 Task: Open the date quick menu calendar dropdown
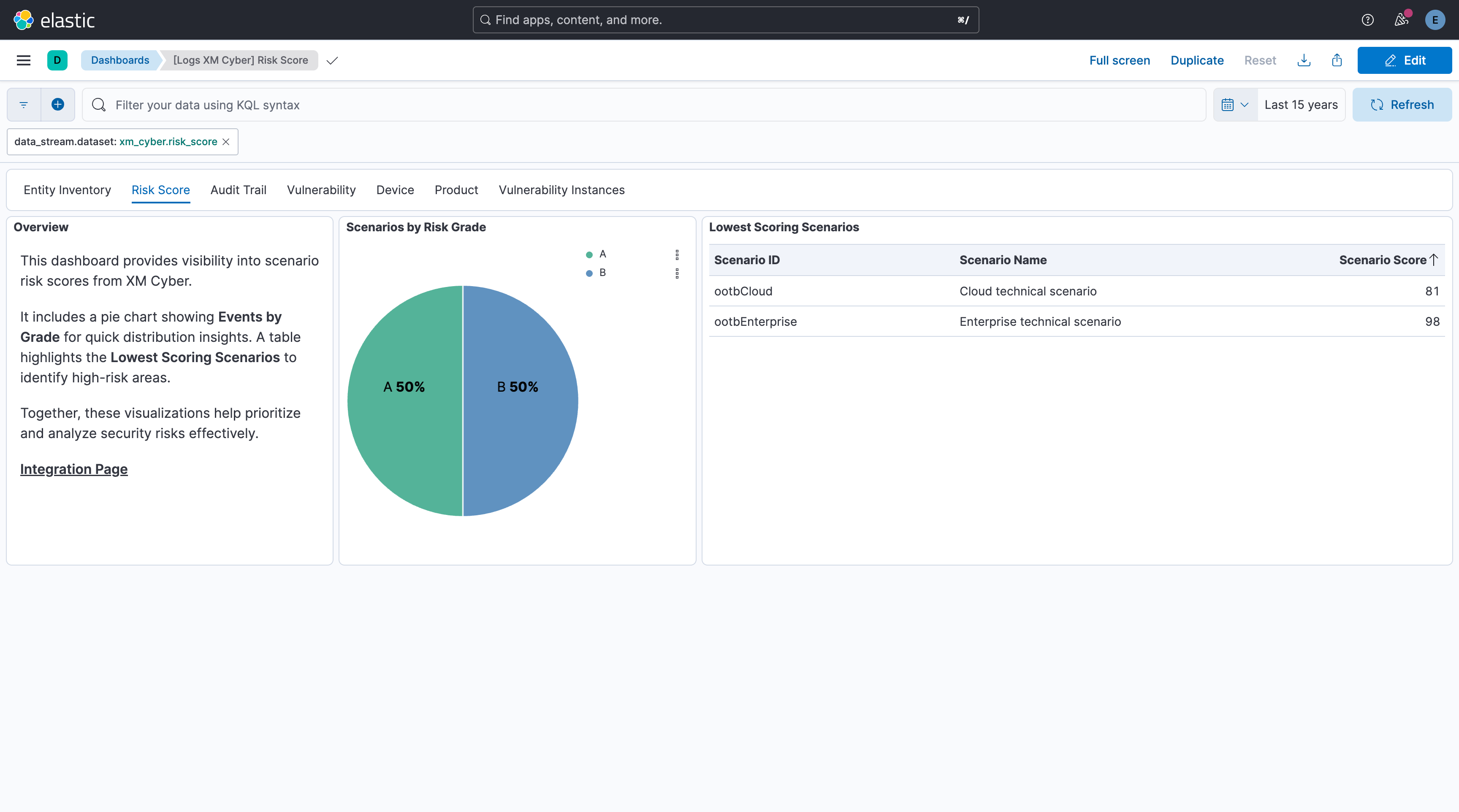(x=1235, y=105)
